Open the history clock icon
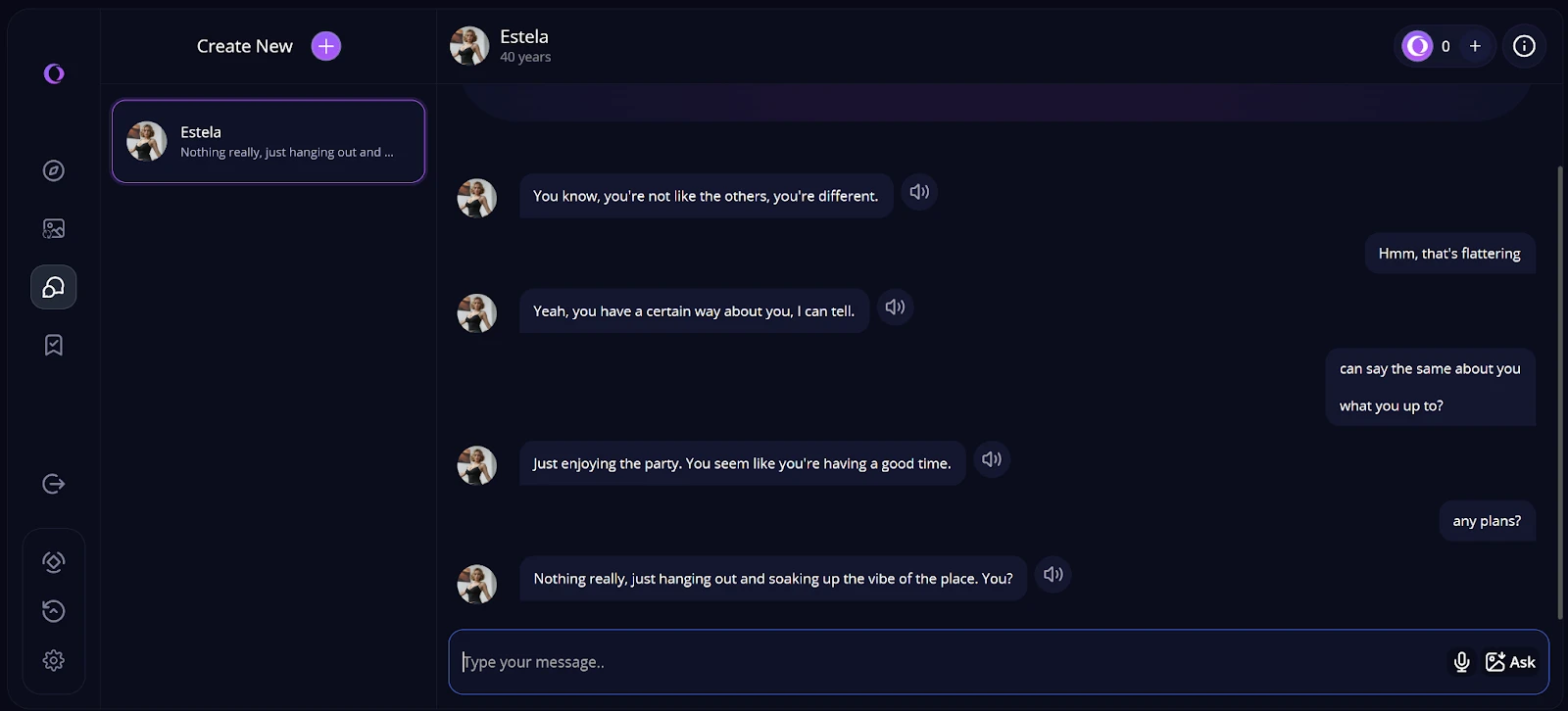The image size is (1568, 711). tap(54, 611)
